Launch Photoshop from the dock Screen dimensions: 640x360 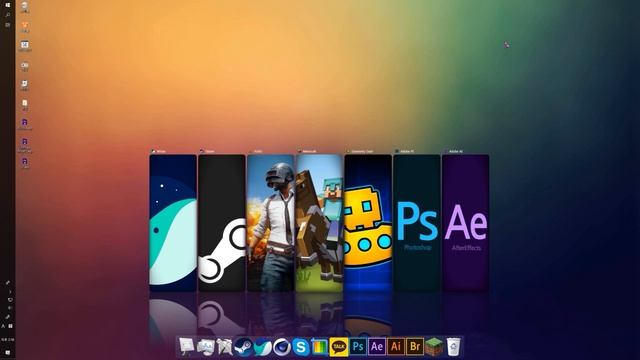(358, 347)
